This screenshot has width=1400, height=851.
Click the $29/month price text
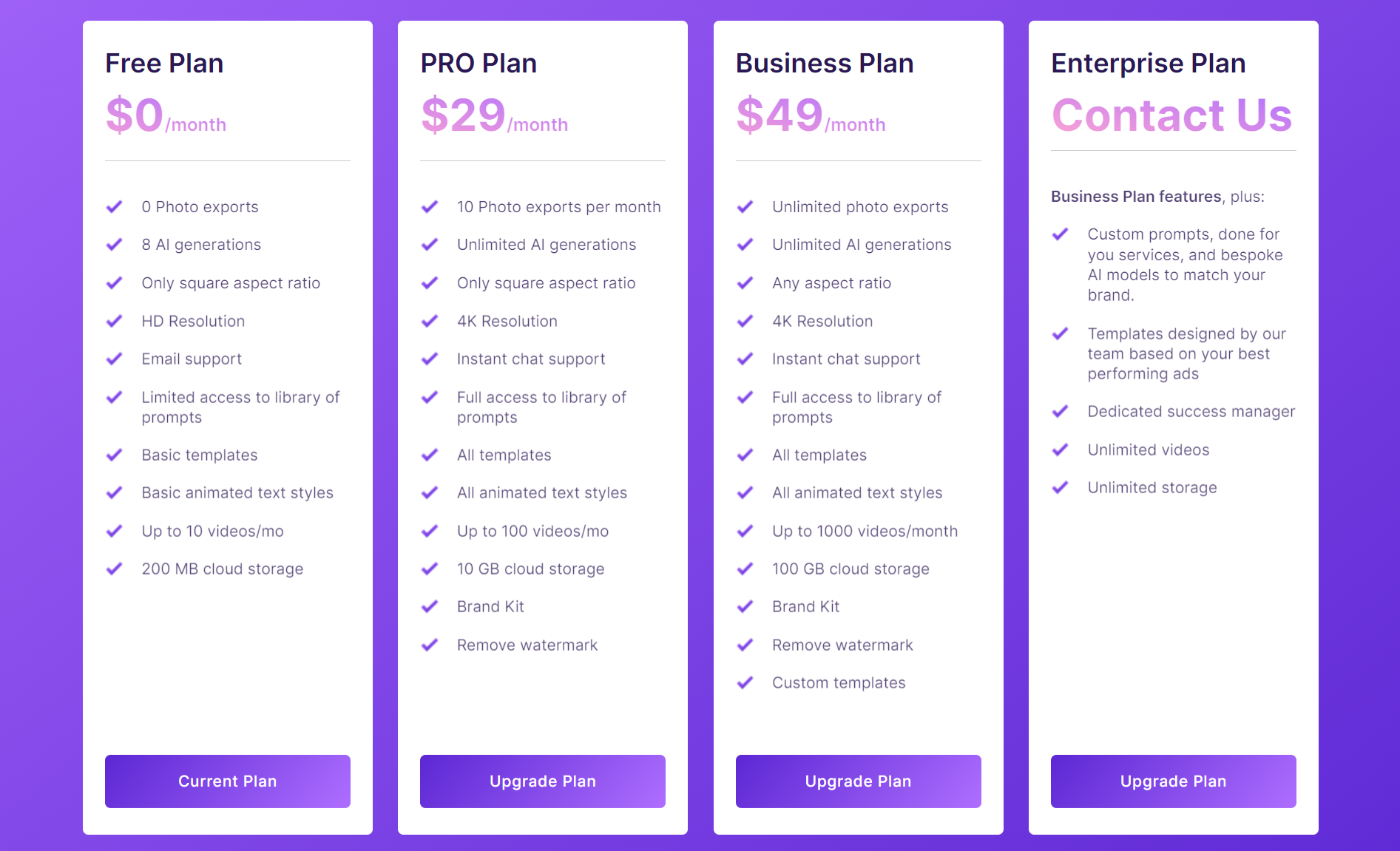click(494, 115)
